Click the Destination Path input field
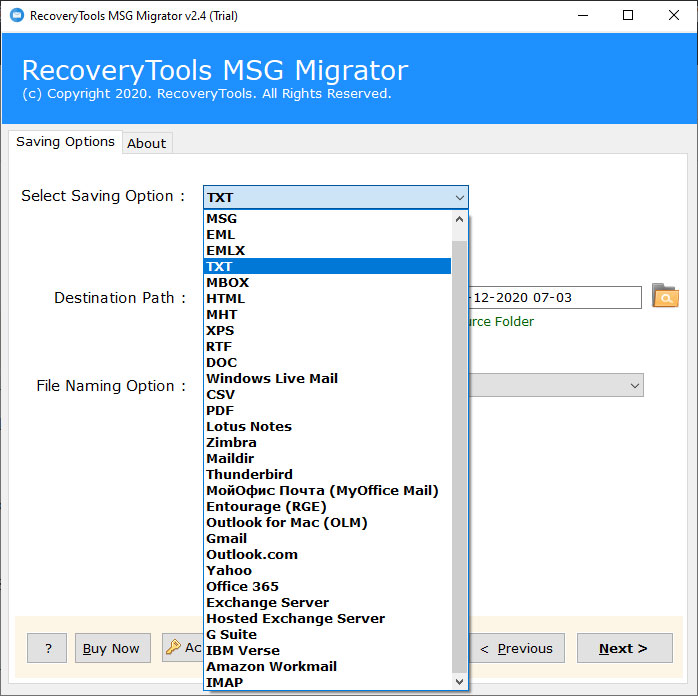 555,297
